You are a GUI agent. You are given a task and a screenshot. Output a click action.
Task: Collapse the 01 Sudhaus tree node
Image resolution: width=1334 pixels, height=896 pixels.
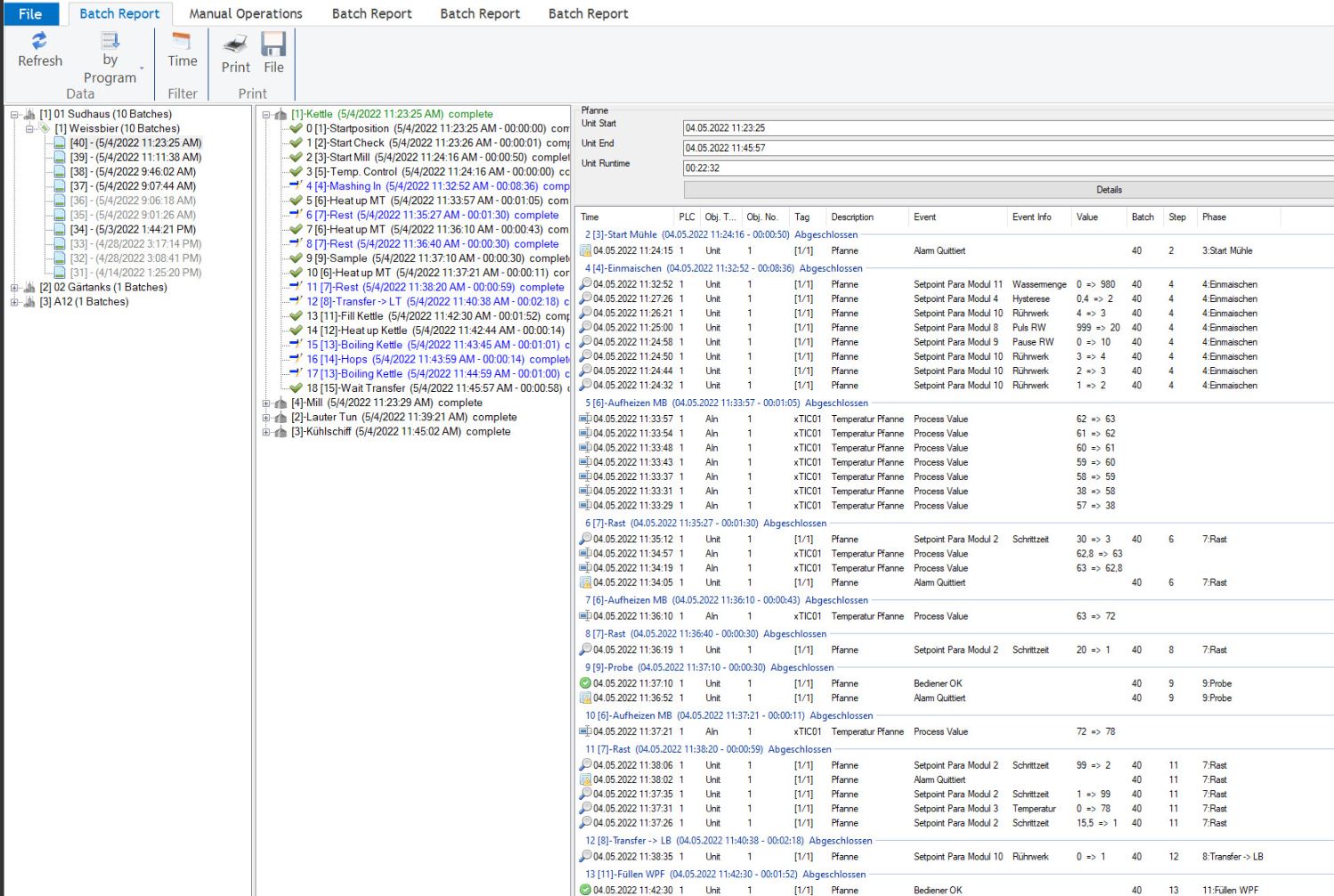[x=15, y=114]
